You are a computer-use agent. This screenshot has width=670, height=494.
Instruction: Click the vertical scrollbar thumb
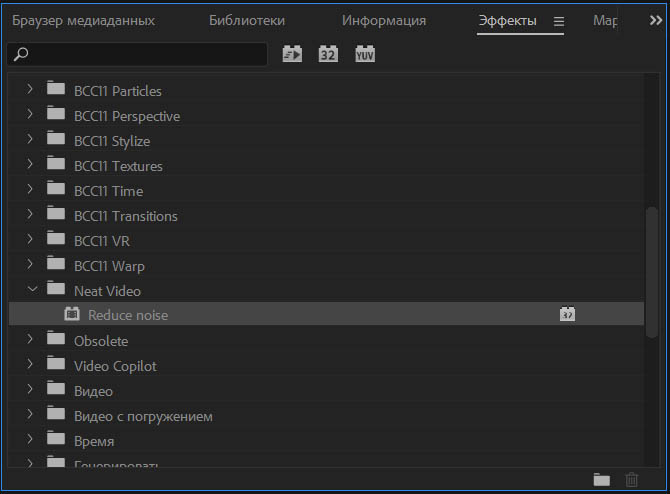(x=652, y=272)
